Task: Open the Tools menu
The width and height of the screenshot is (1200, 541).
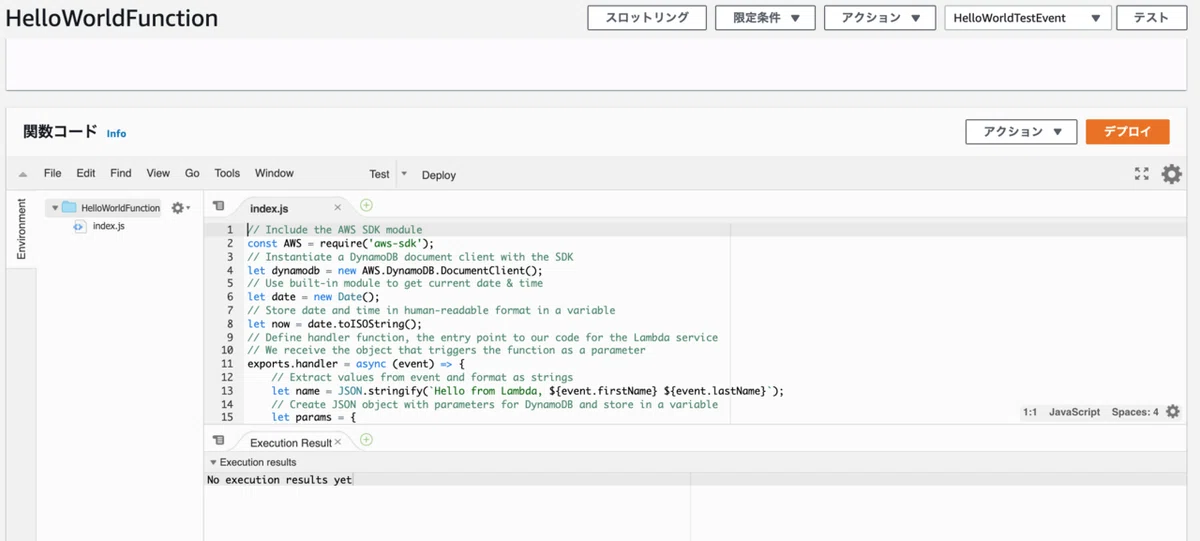Action: click(227, 173)
